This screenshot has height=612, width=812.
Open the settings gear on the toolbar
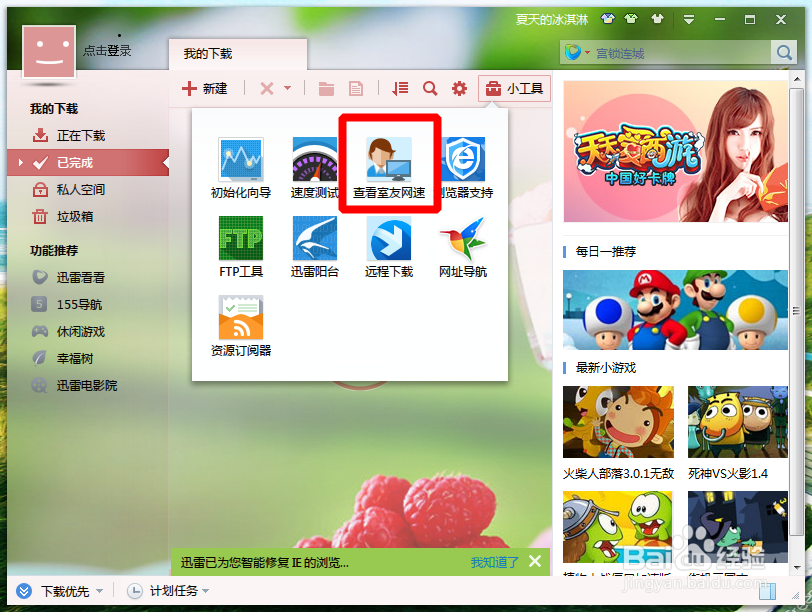[x=459, y=88]
